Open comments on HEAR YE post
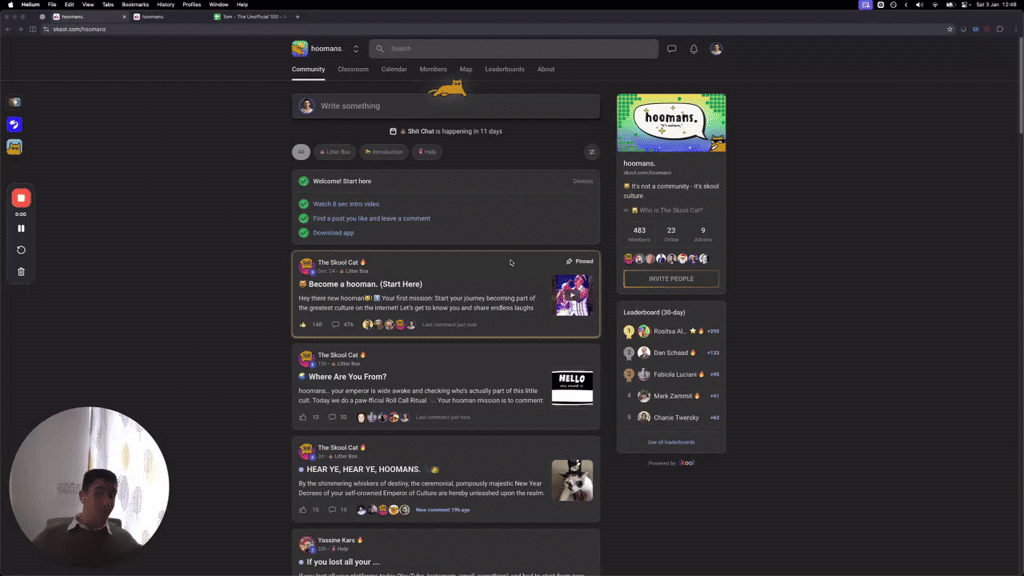This screenshot has width=1024, height=576. point(332,510)
